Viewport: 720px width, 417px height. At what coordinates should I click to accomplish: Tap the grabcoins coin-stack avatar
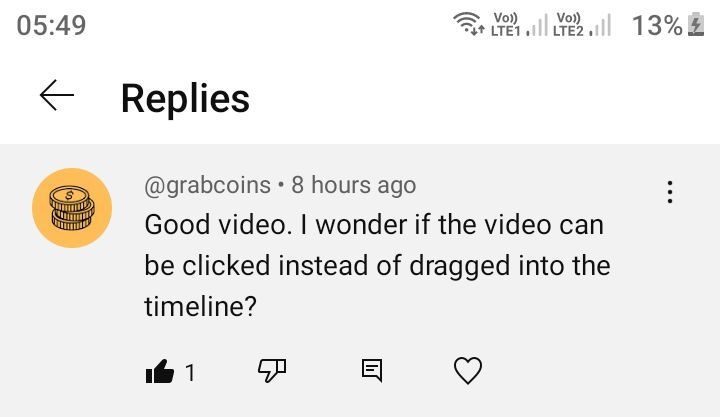tap(72, 208)
